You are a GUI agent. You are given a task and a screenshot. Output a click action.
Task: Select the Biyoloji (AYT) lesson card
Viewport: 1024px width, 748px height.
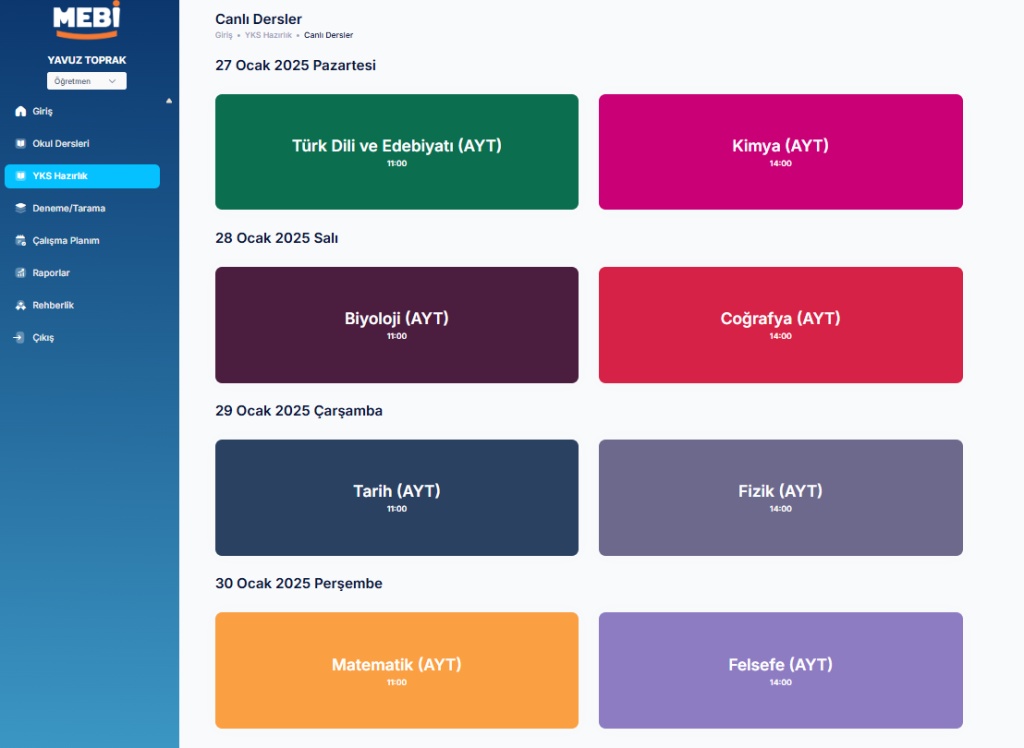(396, 324)
